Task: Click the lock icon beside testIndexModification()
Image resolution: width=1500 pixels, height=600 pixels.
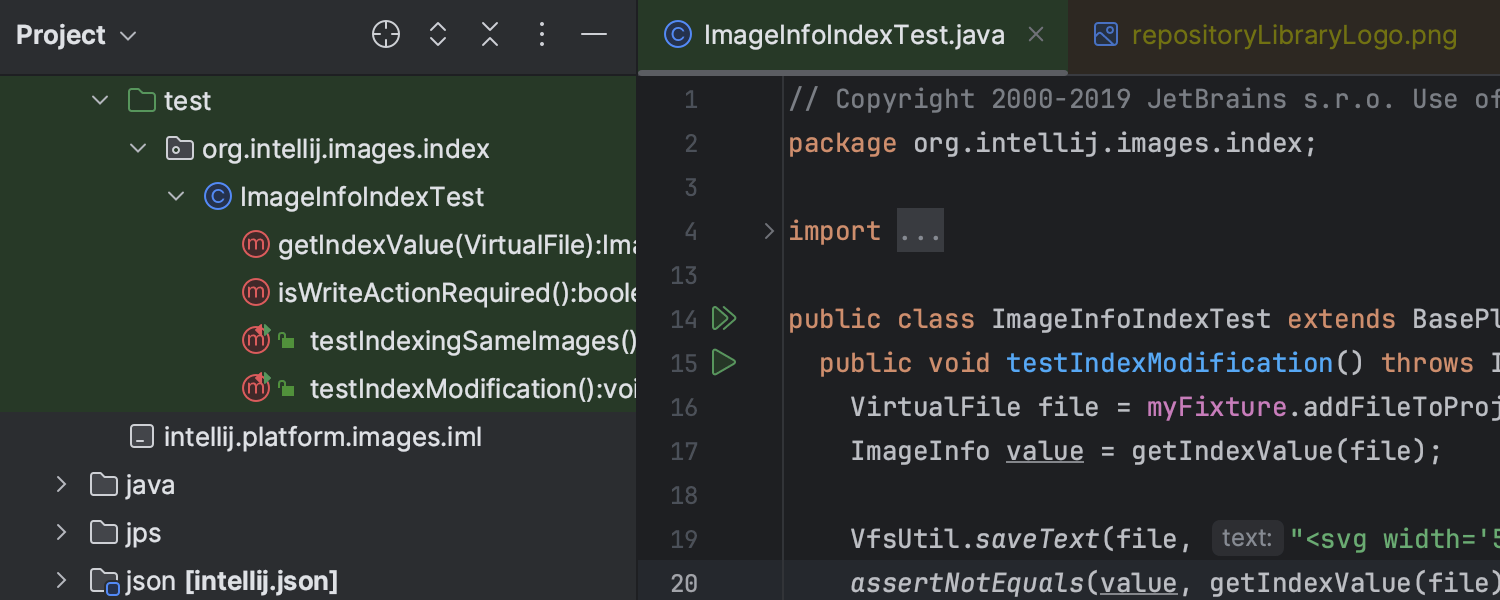Action: [x=287, y=388]
